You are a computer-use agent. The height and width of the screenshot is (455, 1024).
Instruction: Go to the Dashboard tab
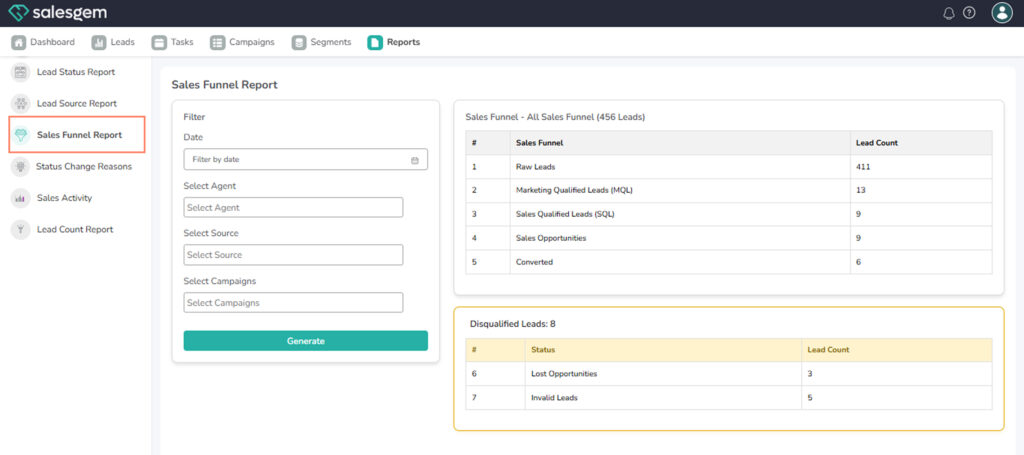point(43,42)
